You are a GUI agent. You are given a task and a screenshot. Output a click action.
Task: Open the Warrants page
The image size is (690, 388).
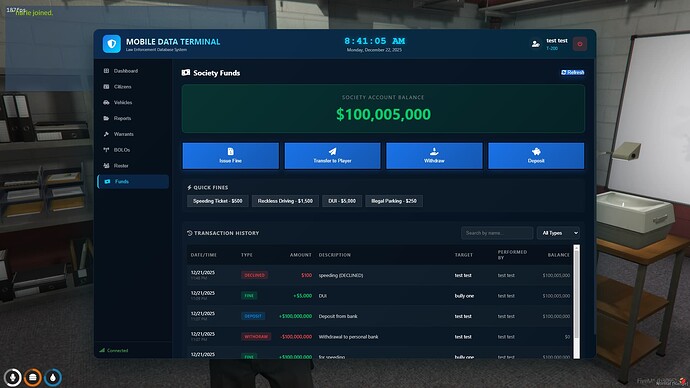(133, 134)
